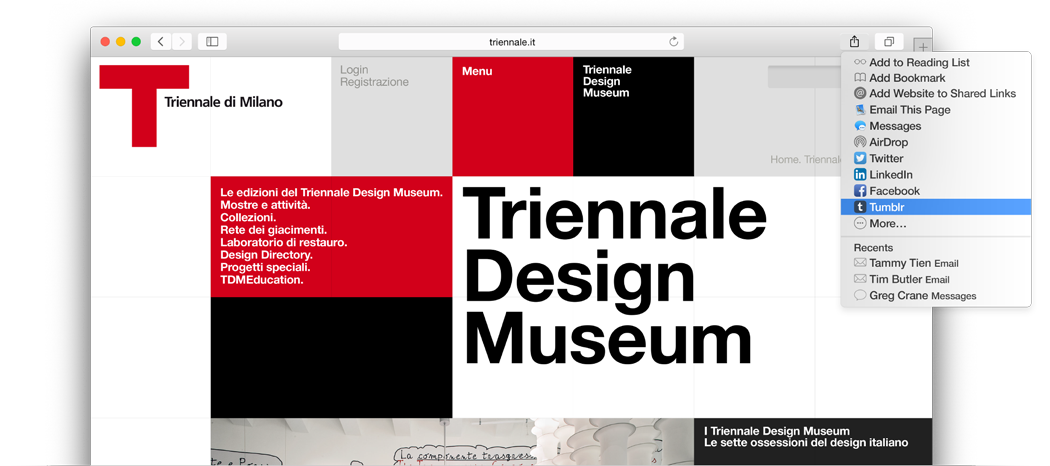Open the Share toolbar button
The width and height of the screenshot is (1050, 466).
[854, 42]
